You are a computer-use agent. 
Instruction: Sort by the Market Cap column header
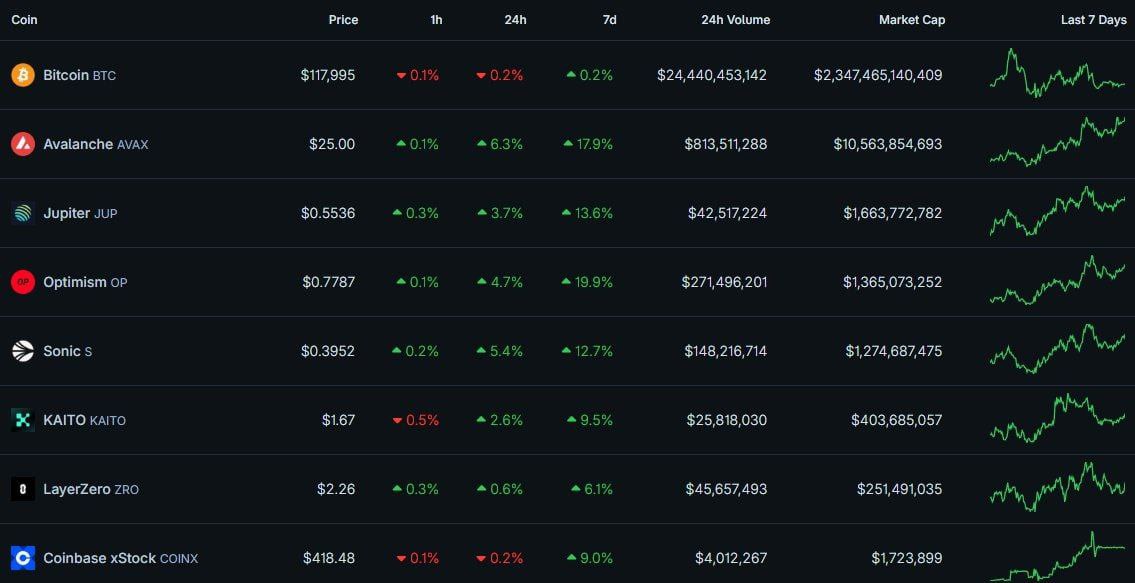tap(912, 20)
